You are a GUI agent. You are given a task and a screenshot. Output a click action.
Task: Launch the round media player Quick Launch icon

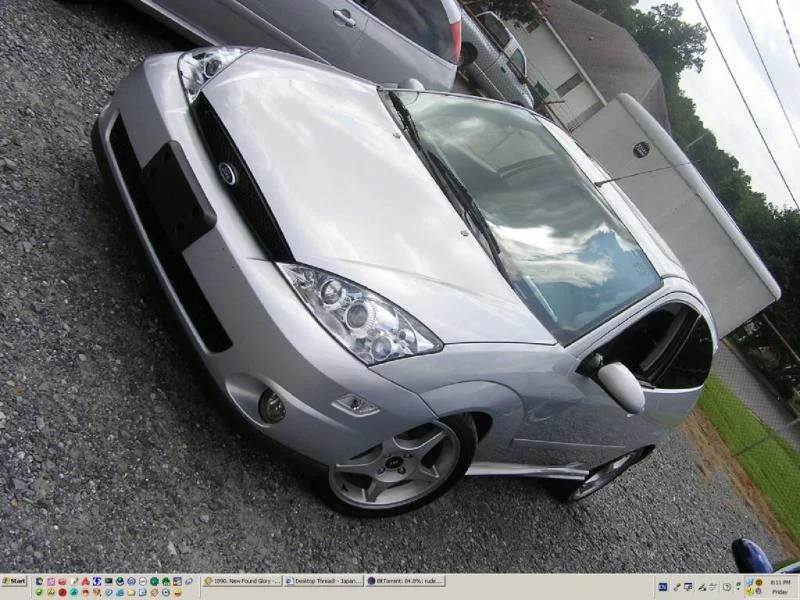166,592
